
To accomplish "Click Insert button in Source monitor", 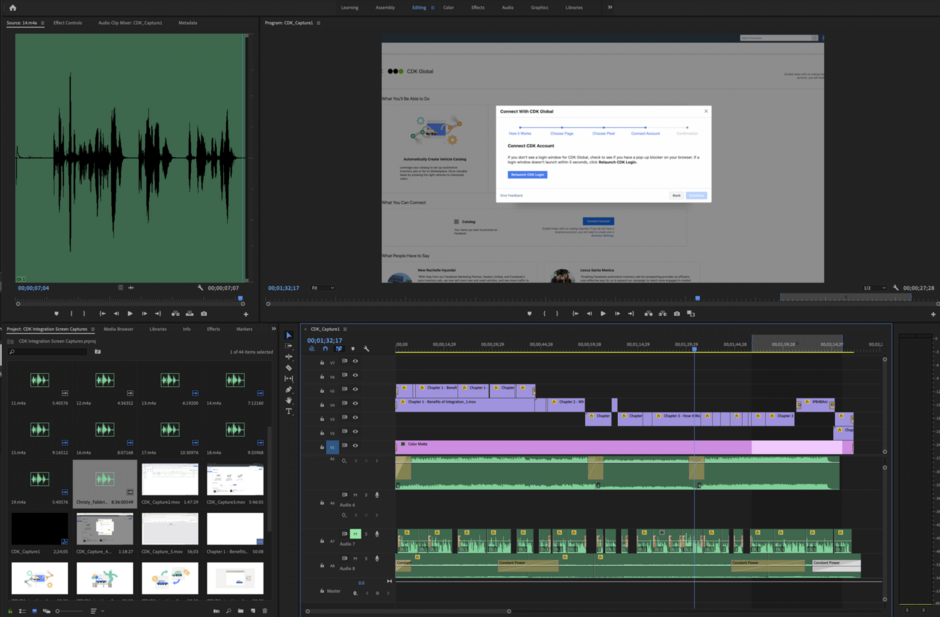I will click(176, 314).
